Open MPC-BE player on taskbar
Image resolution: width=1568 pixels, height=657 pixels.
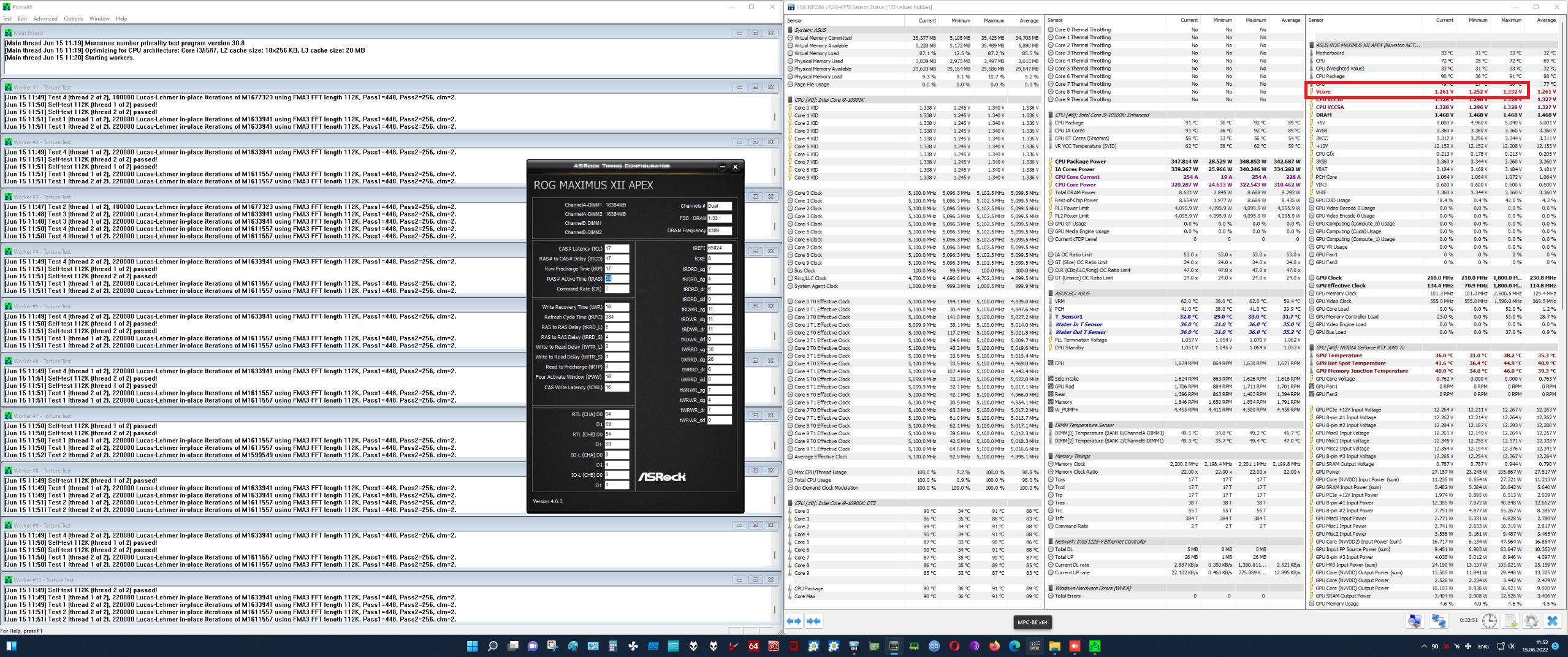point(1035,646)
